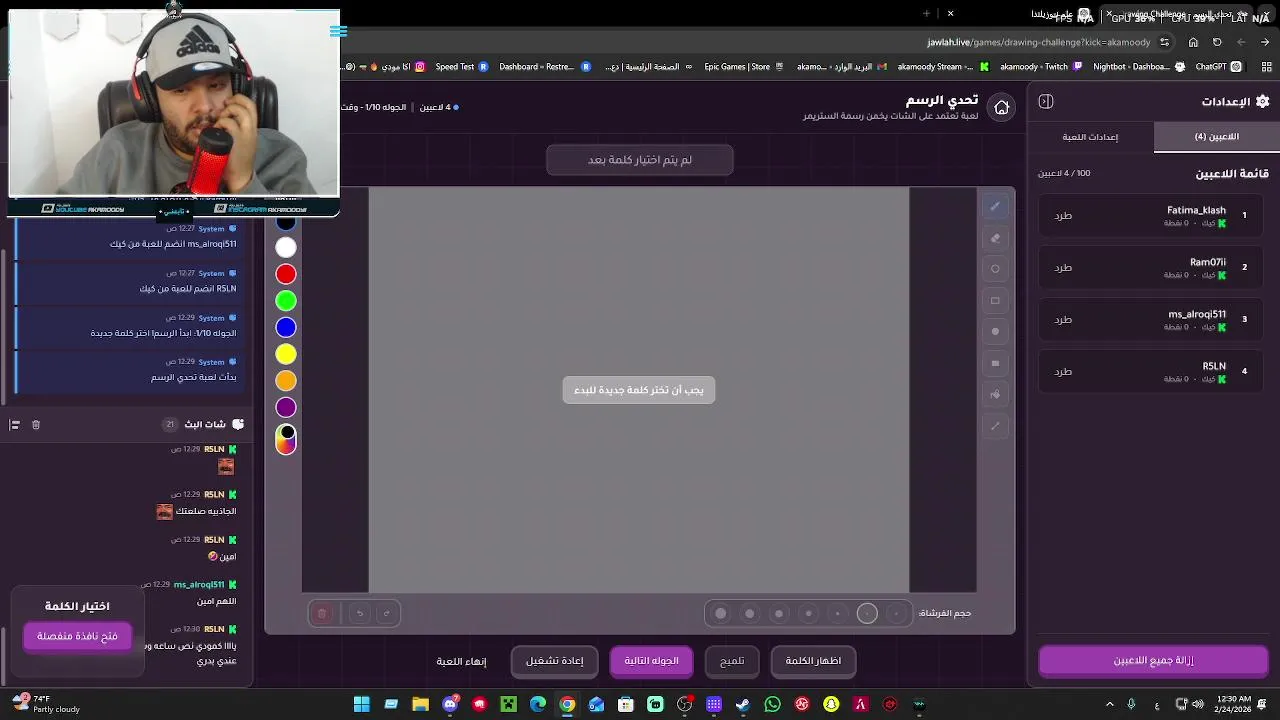Pick the white color swatch
The image size is (1280, 720).
286,247
